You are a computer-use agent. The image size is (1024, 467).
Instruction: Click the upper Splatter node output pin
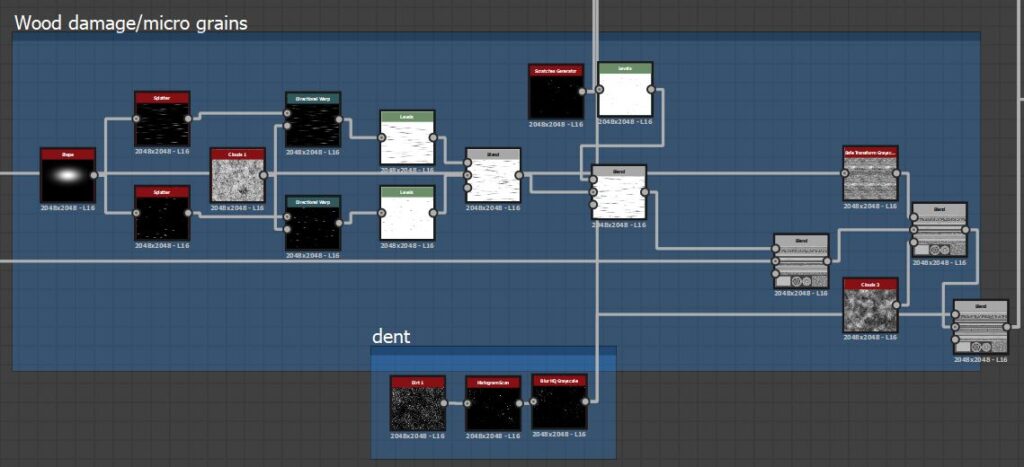(188, 119)
